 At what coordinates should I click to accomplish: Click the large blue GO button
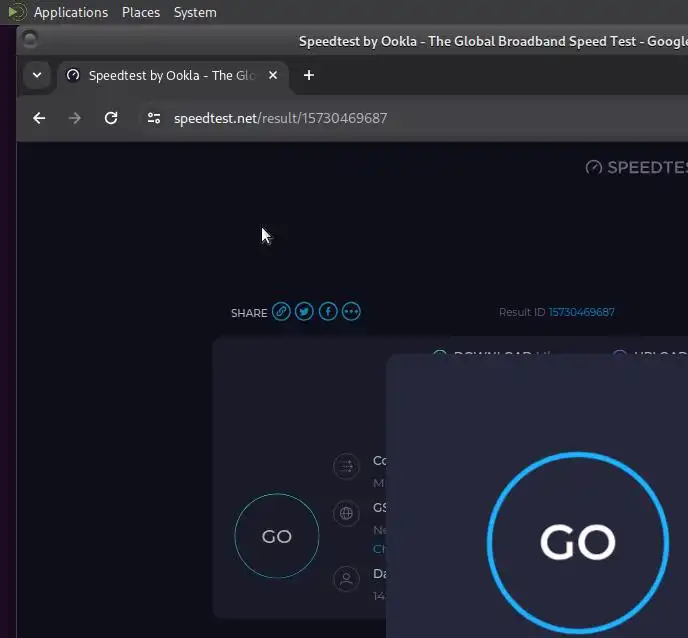pos(578,543)
